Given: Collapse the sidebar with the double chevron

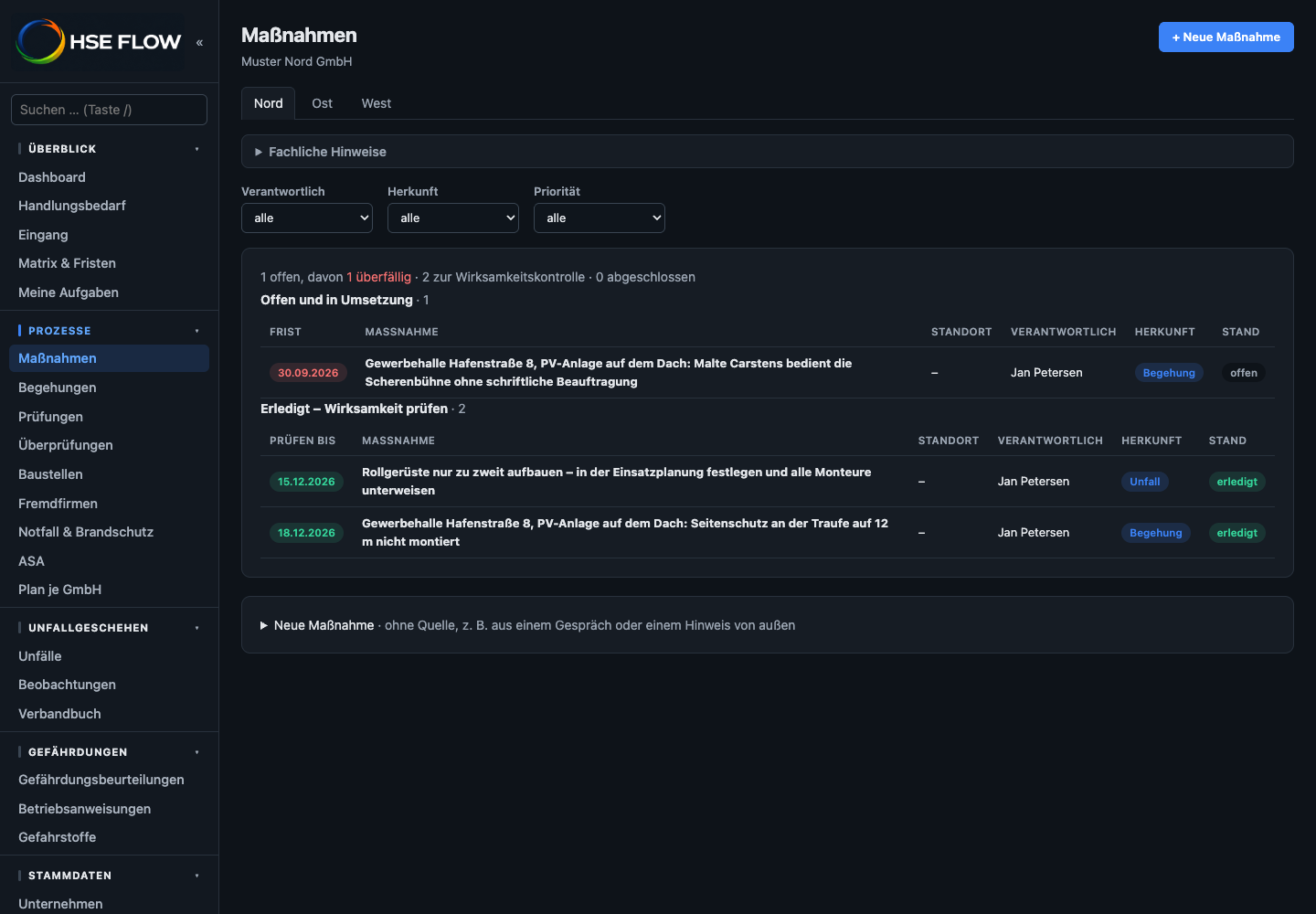Looking at the screenshot, I should 199,42.
